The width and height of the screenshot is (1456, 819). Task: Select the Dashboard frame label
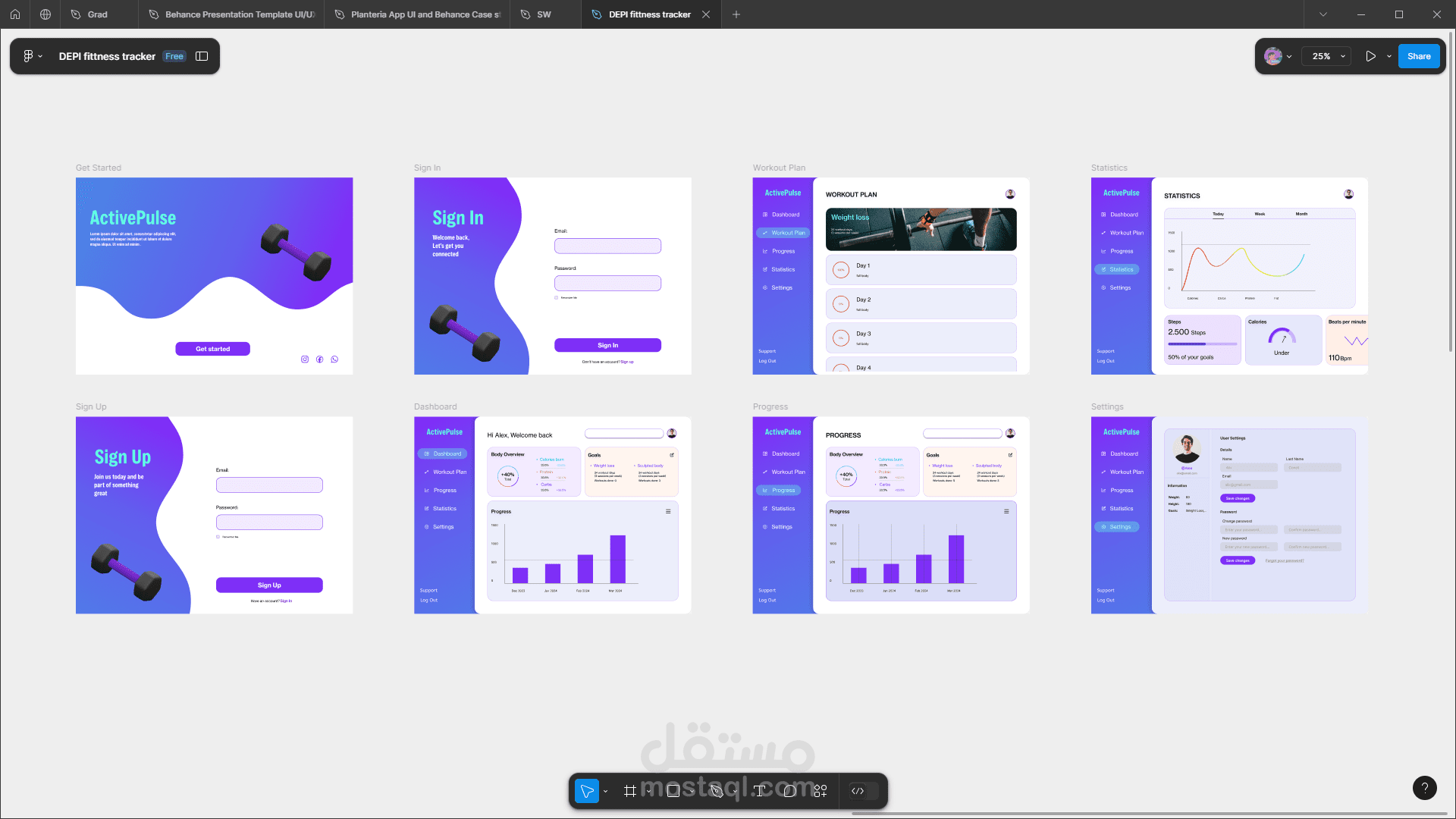click(435, 406)
